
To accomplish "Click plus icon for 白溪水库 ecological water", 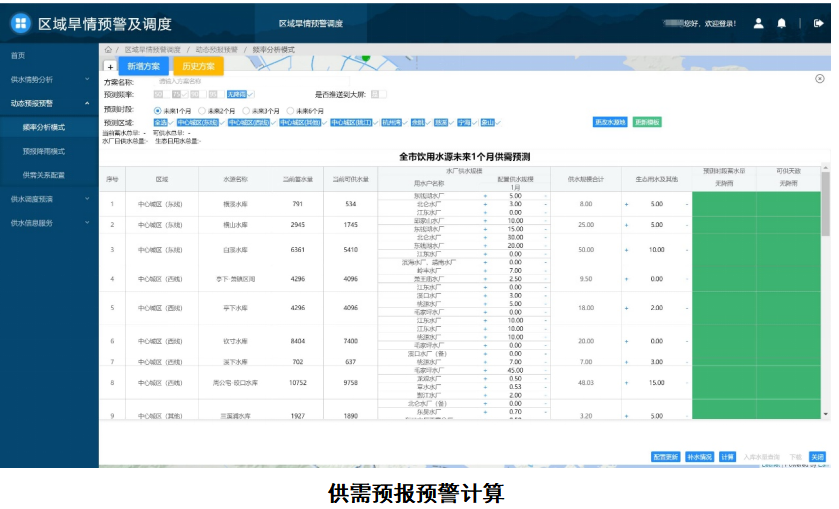I will (x=627, y=250).
